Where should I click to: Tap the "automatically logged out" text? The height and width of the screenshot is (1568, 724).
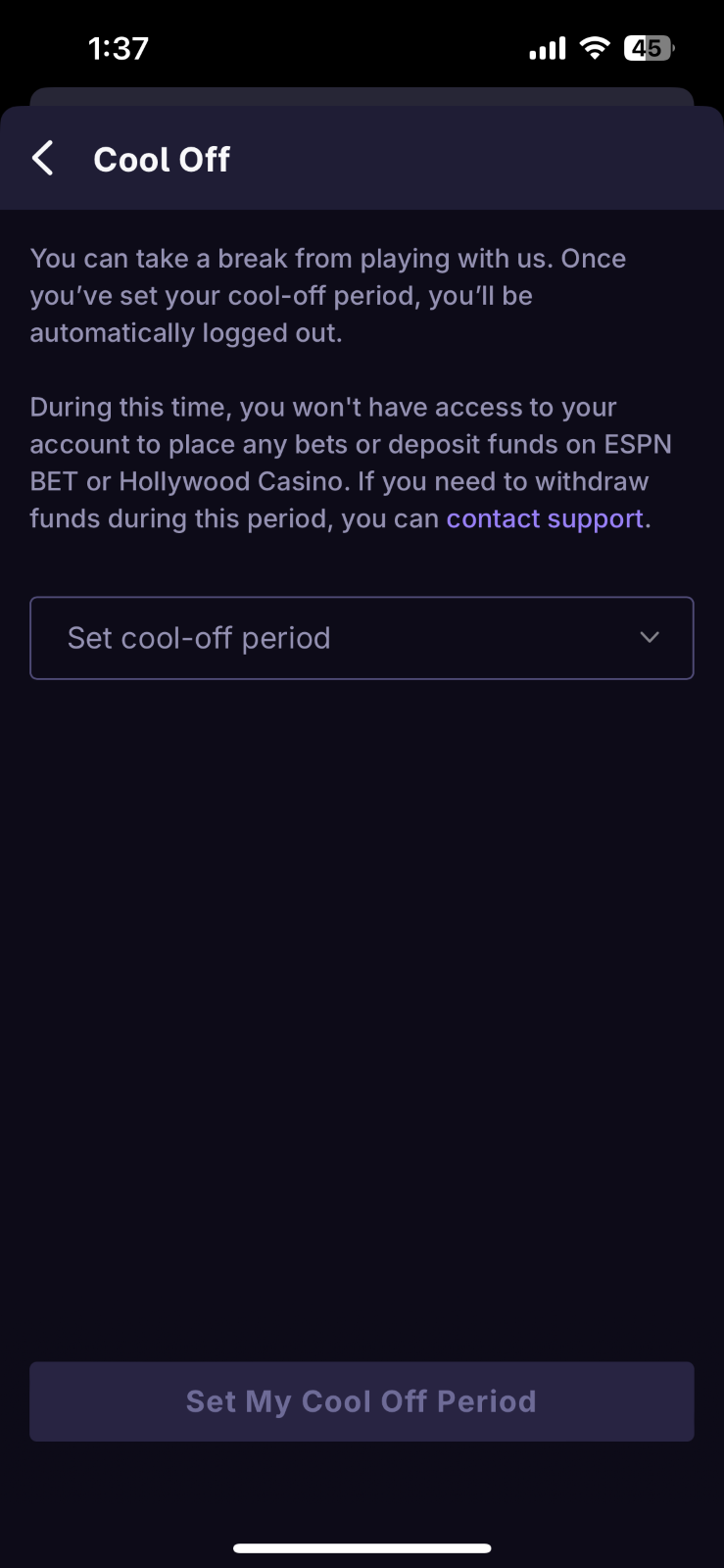click(x=185, y=333)
